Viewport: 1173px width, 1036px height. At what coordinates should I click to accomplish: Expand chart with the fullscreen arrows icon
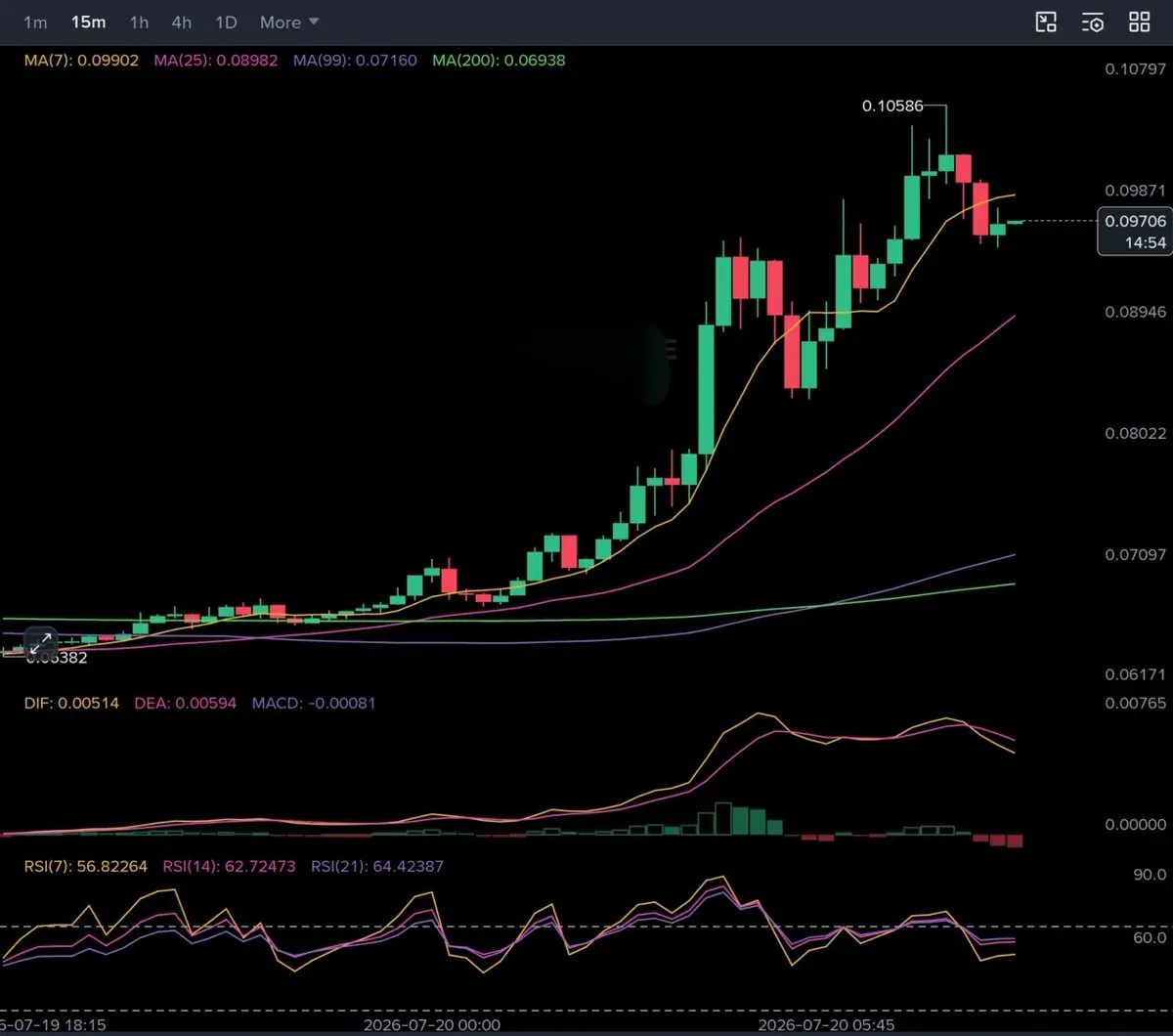(41, 643)
